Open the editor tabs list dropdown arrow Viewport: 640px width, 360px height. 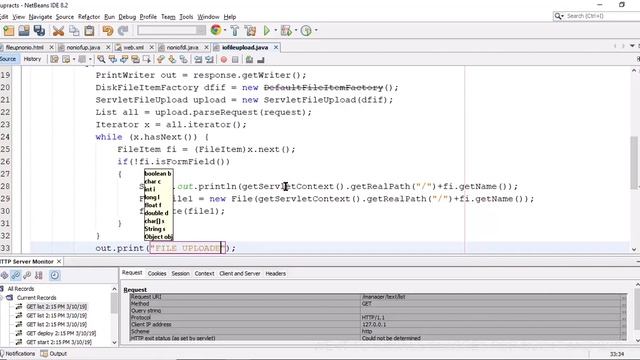point(632,46)
